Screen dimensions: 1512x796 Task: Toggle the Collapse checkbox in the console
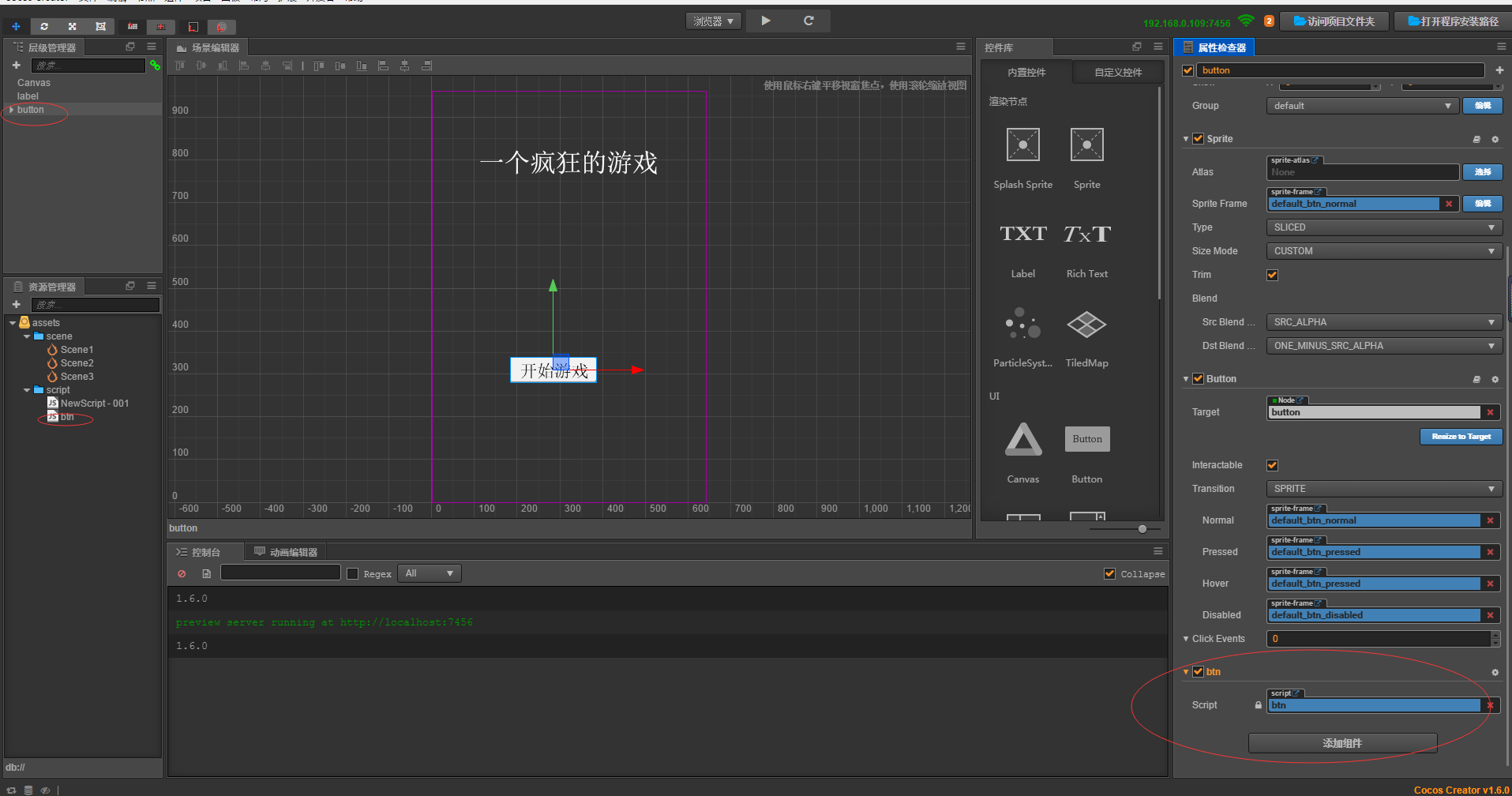(x=1110, y=574)
